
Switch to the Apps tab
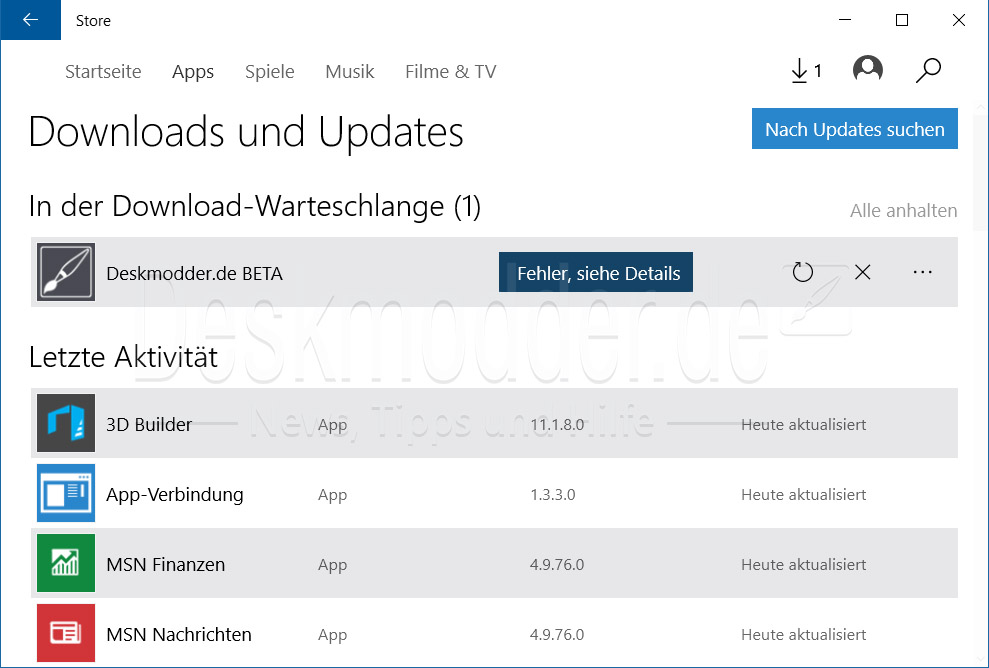(193, 72)
